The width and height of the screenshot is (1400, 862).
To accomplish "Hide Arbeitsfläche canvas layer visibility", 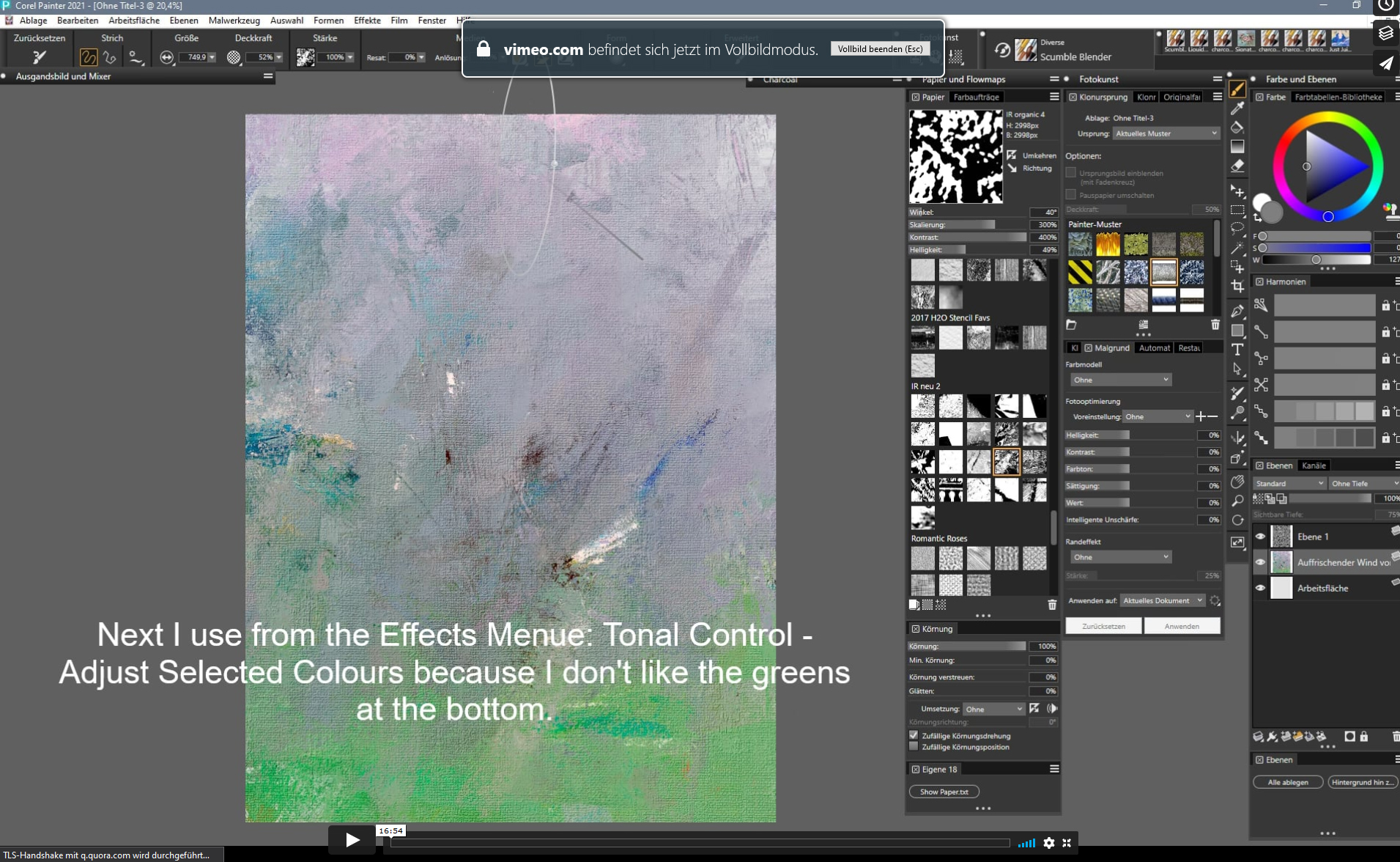I will tap(1260, 588).
